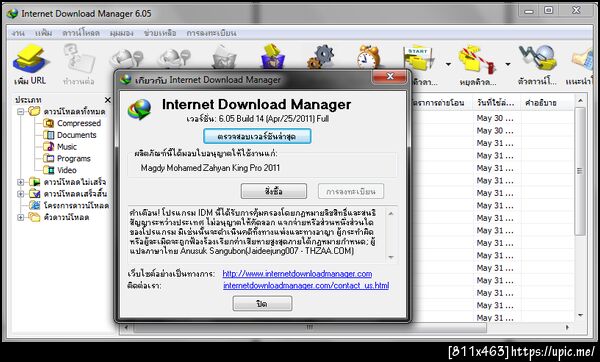Open the Stop Queue dropdown arrow
The image size is (600, 362).
click(508, 64)
